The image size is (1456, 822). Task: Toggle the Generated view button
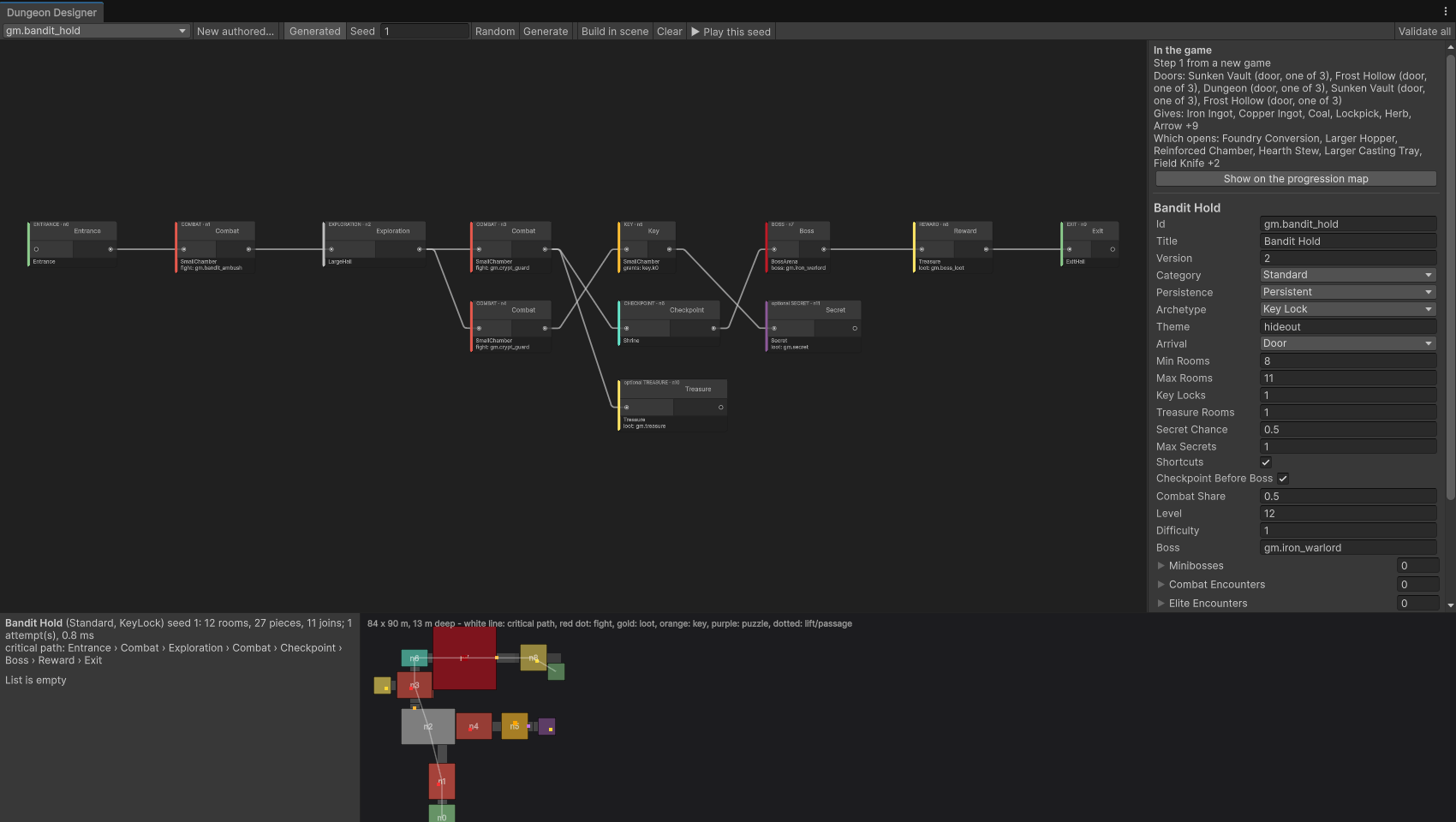click(314, 32)
